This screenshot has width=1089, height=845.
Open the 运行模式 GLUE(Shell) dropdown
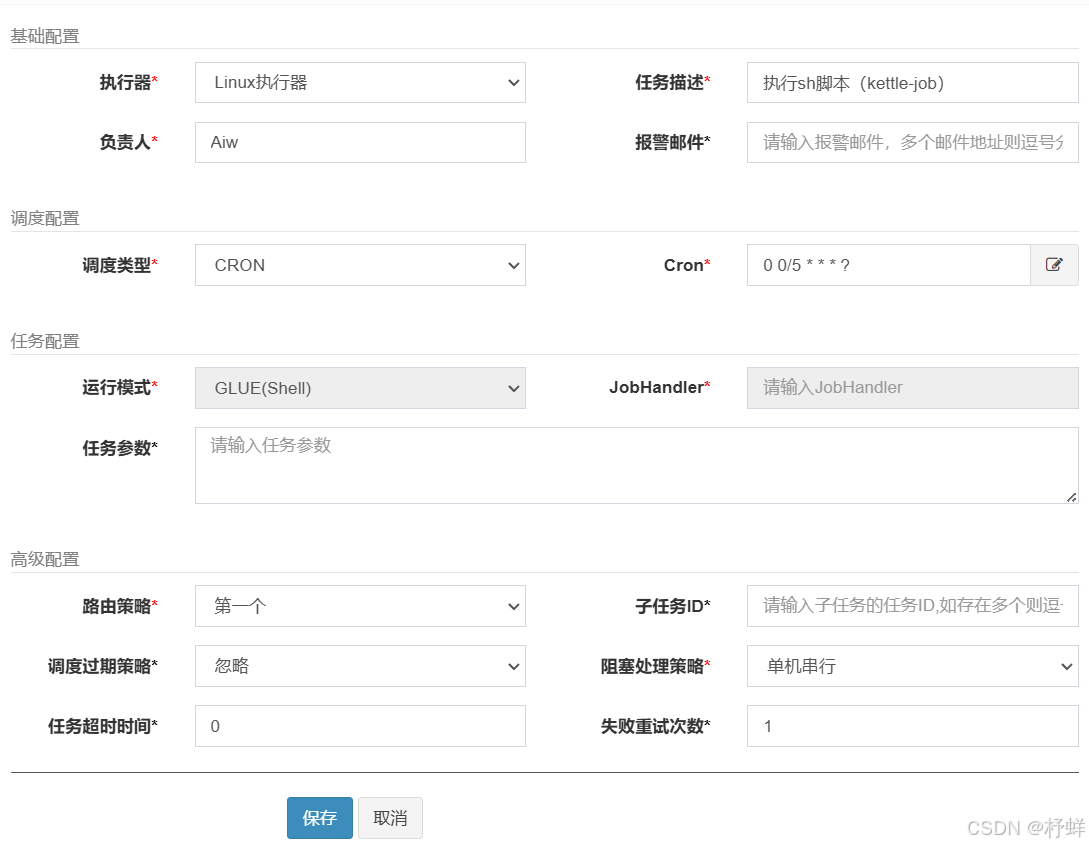(x=360, y=387)
